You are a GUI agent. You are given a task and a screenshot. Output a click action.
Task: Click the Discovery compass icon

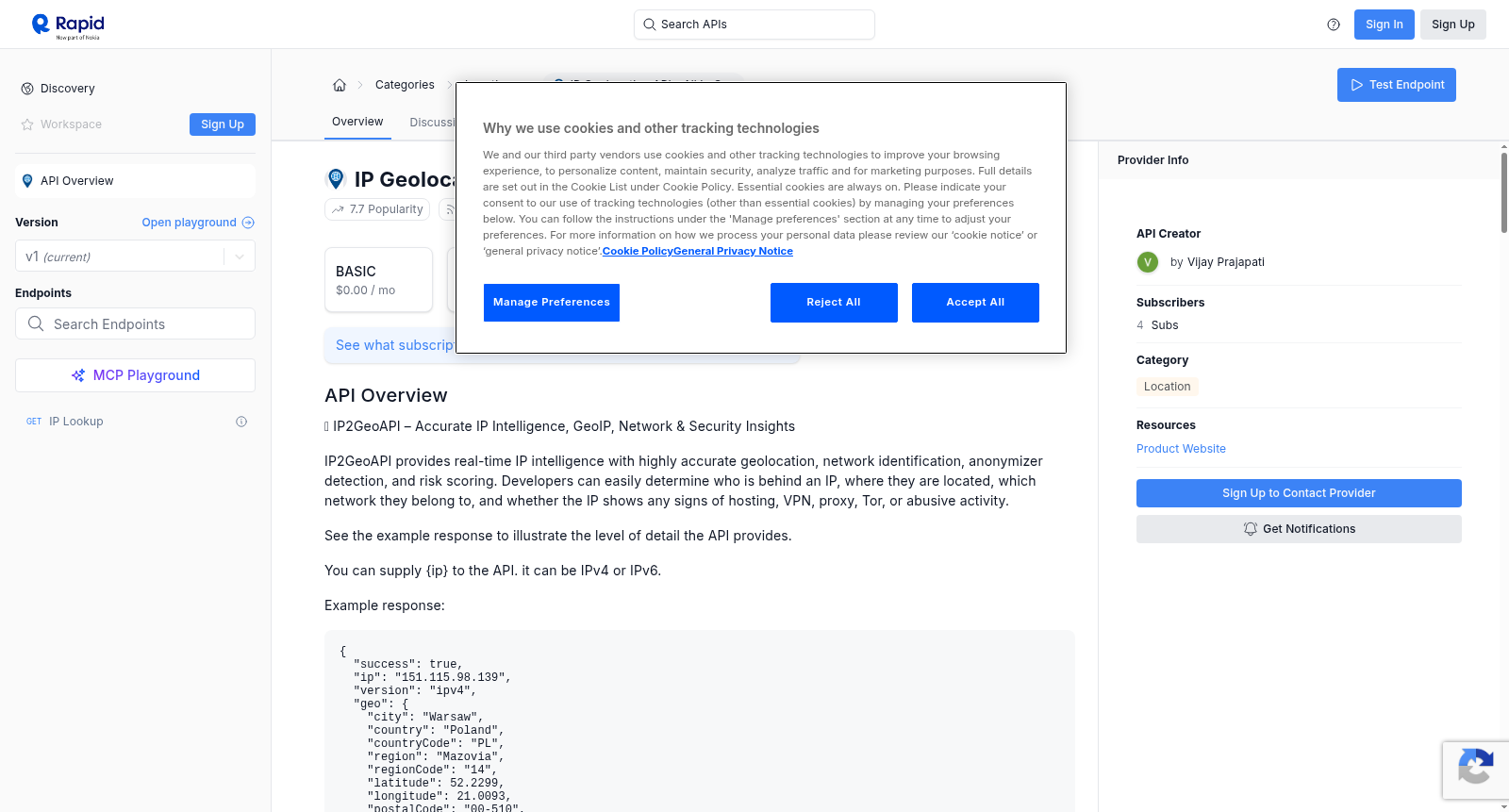click(27, 89)
